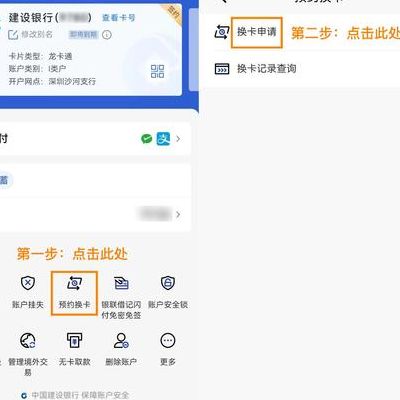400x400 pixels.
Task: Expand the blurred balance row chevron
Action: (x=178, y=214)
